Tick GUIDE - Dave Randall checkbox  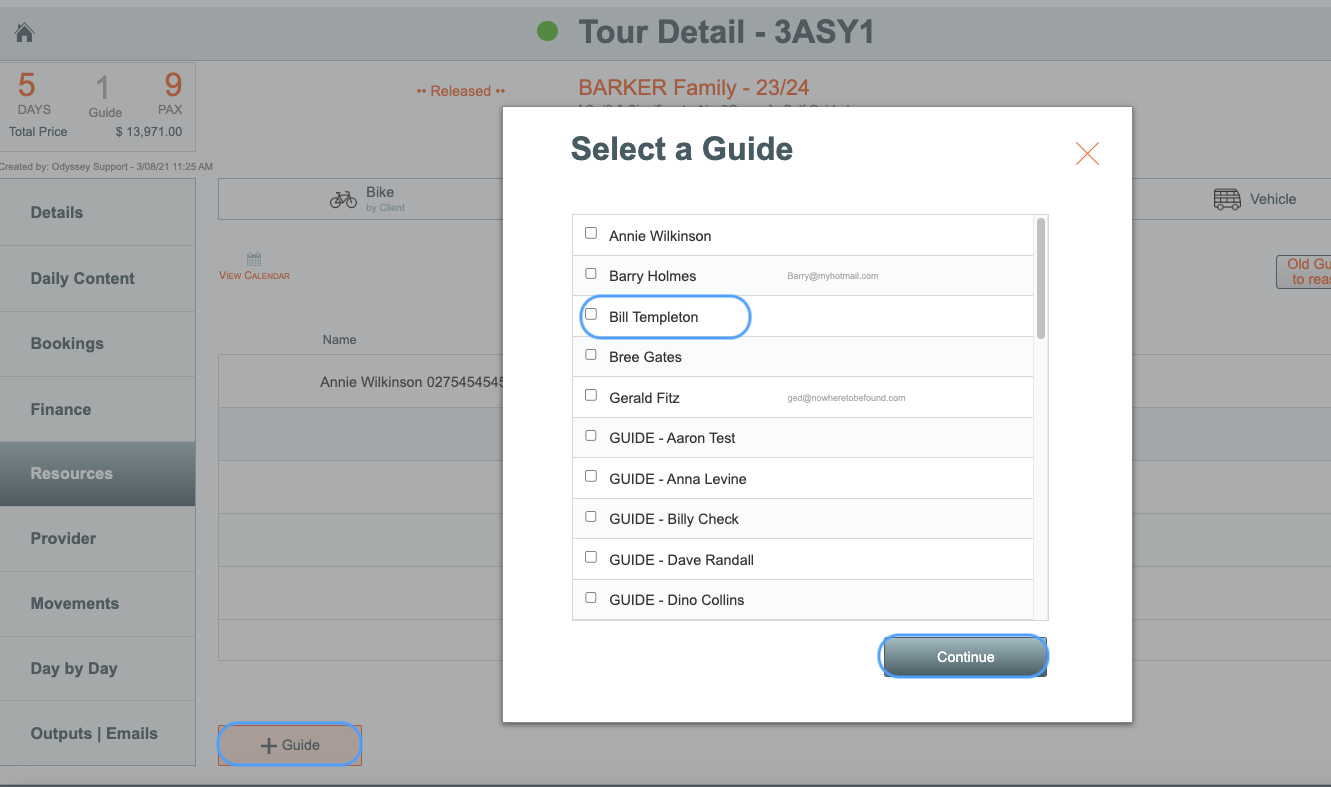[x=591, y=557]
